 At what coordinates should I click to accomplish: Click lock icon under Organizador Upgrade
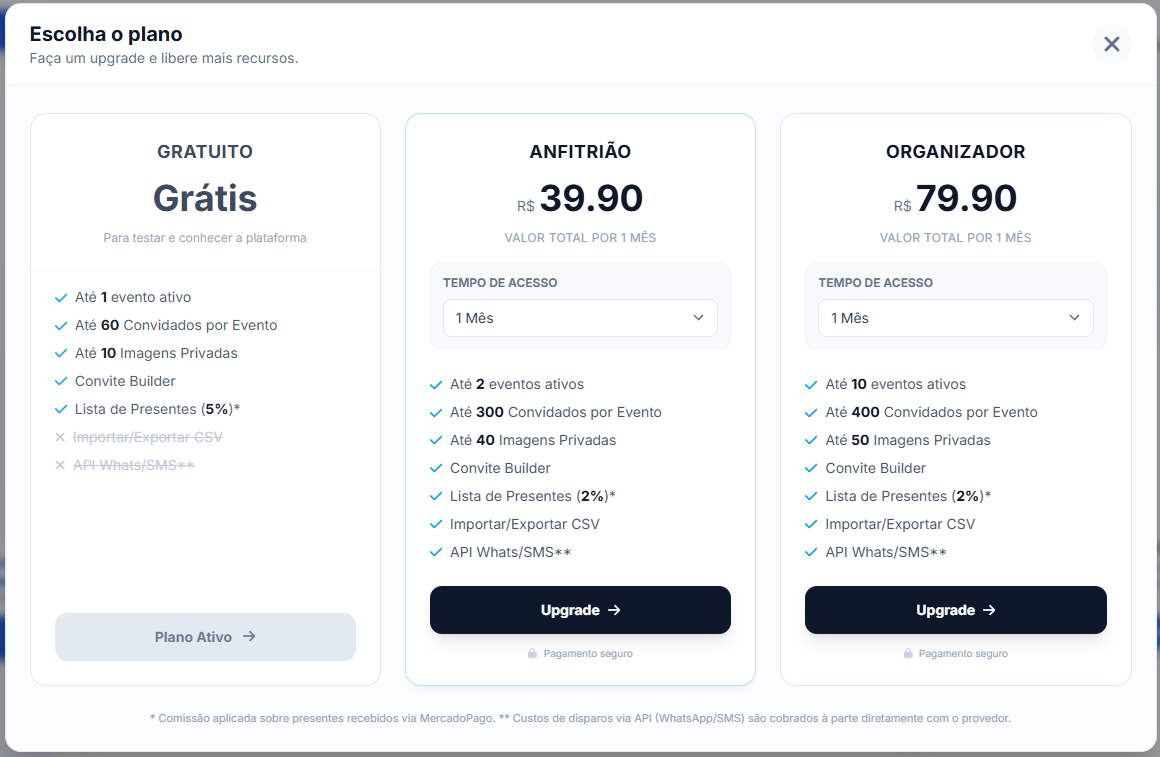coord(908,654)
